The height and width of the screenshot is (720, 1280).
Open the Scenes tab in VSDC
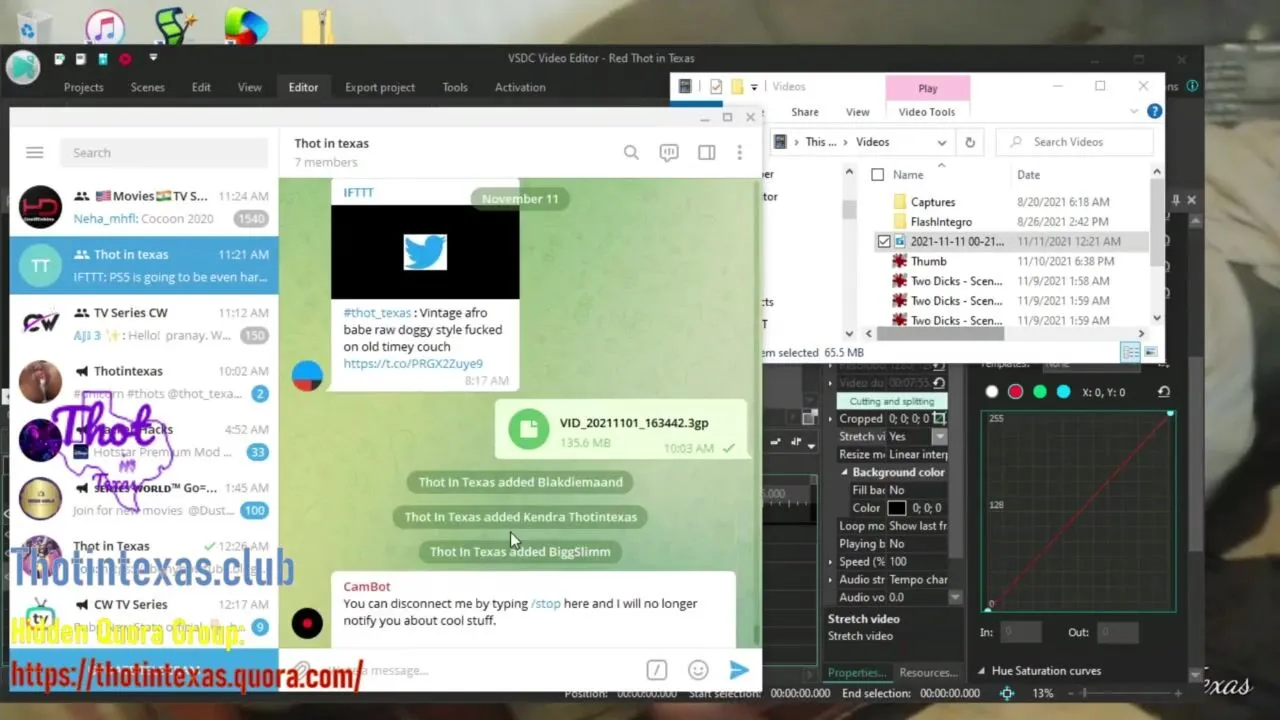[147, 87]
